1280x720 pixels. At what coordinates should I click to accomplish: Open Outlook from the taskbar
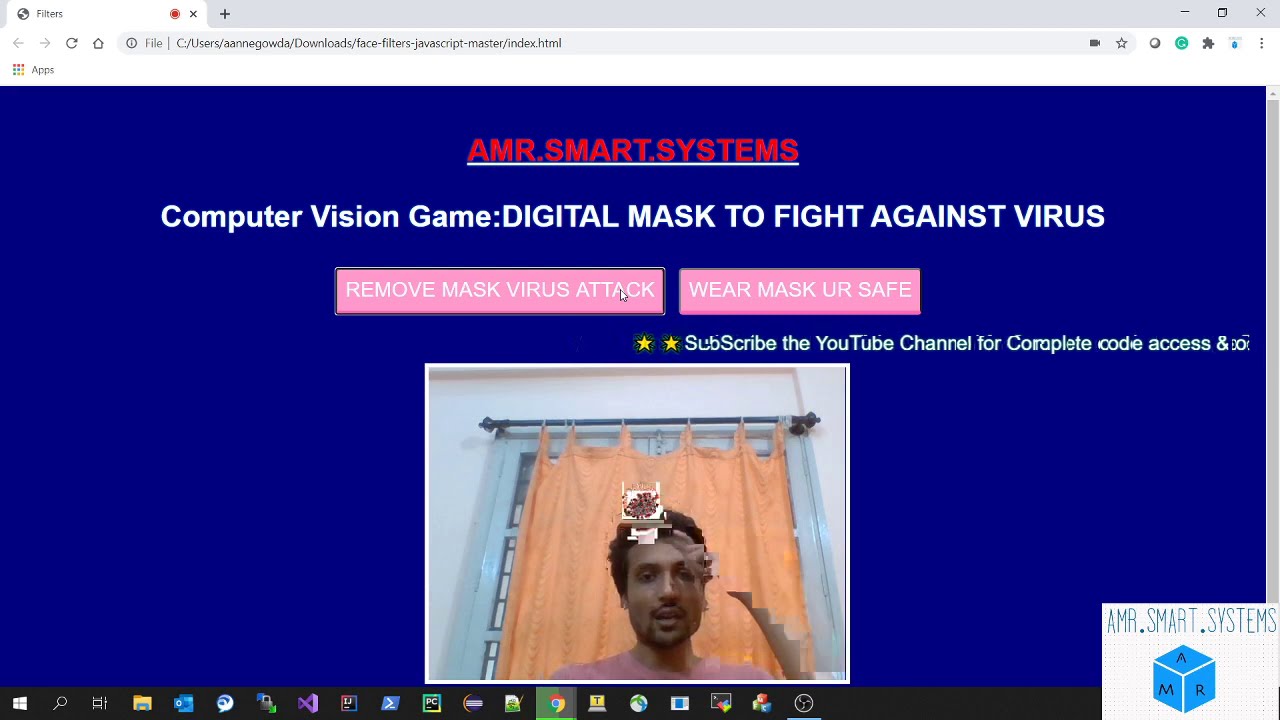[184, 703]
